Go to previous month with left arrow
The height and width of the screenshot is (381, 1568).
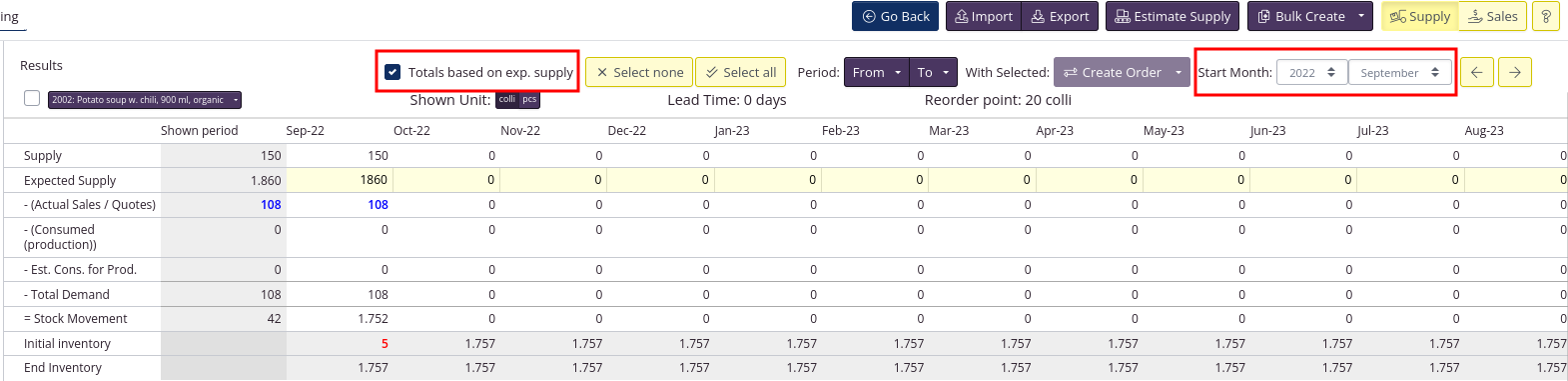pos(1476,72)
